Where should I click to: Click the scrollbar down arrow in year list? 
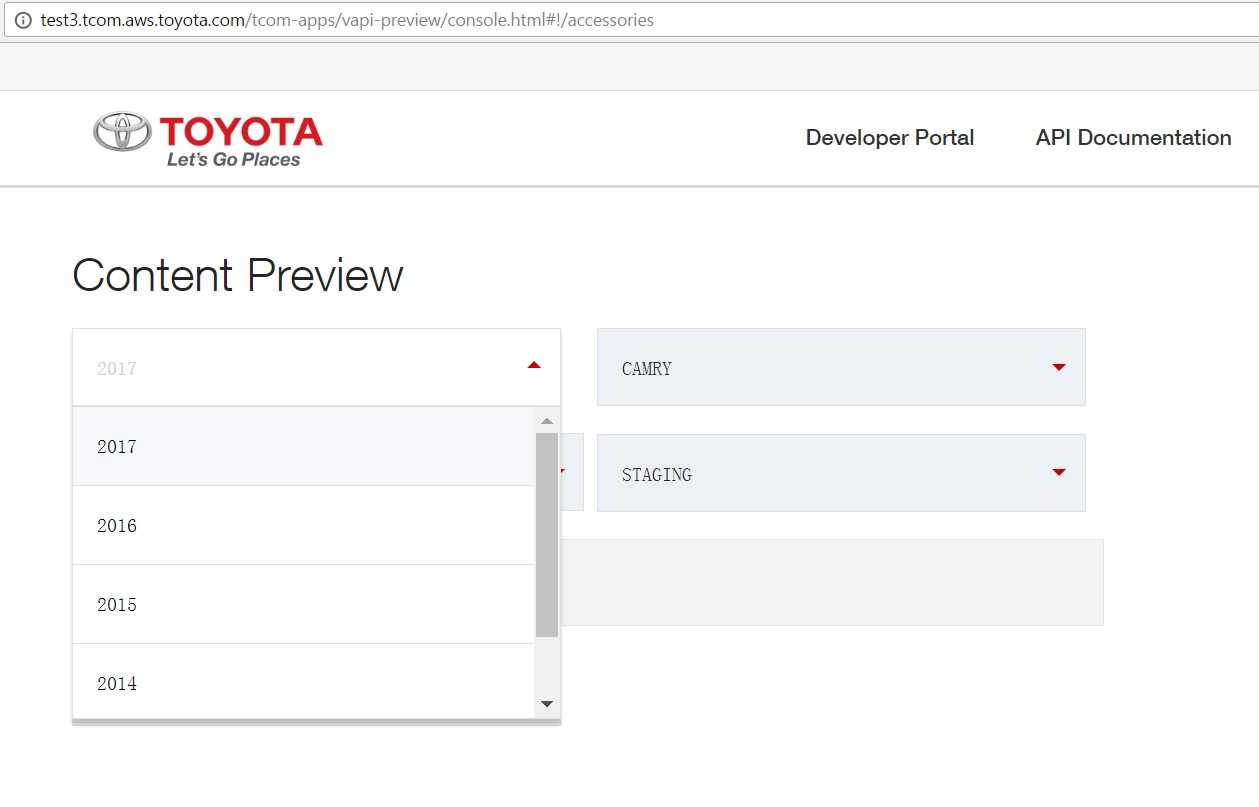point(547,704)
